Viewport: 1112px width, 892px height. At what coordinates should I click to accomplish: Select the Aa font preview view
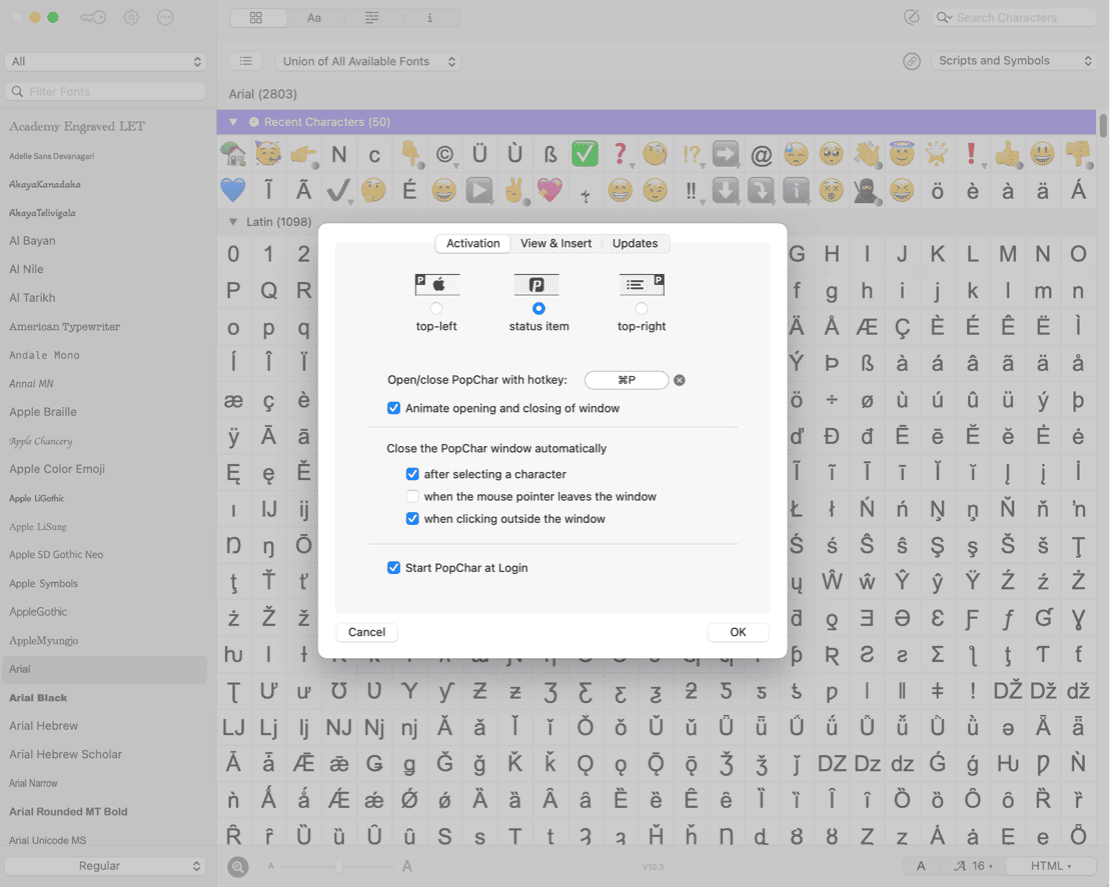click(x=314, y=17)
